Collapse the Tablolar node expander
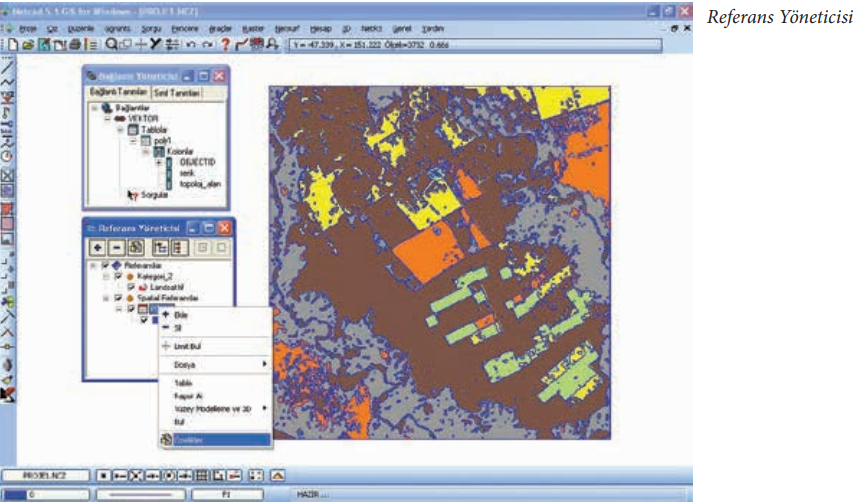Viewport: 863px width, 503px height. [120, 129]
